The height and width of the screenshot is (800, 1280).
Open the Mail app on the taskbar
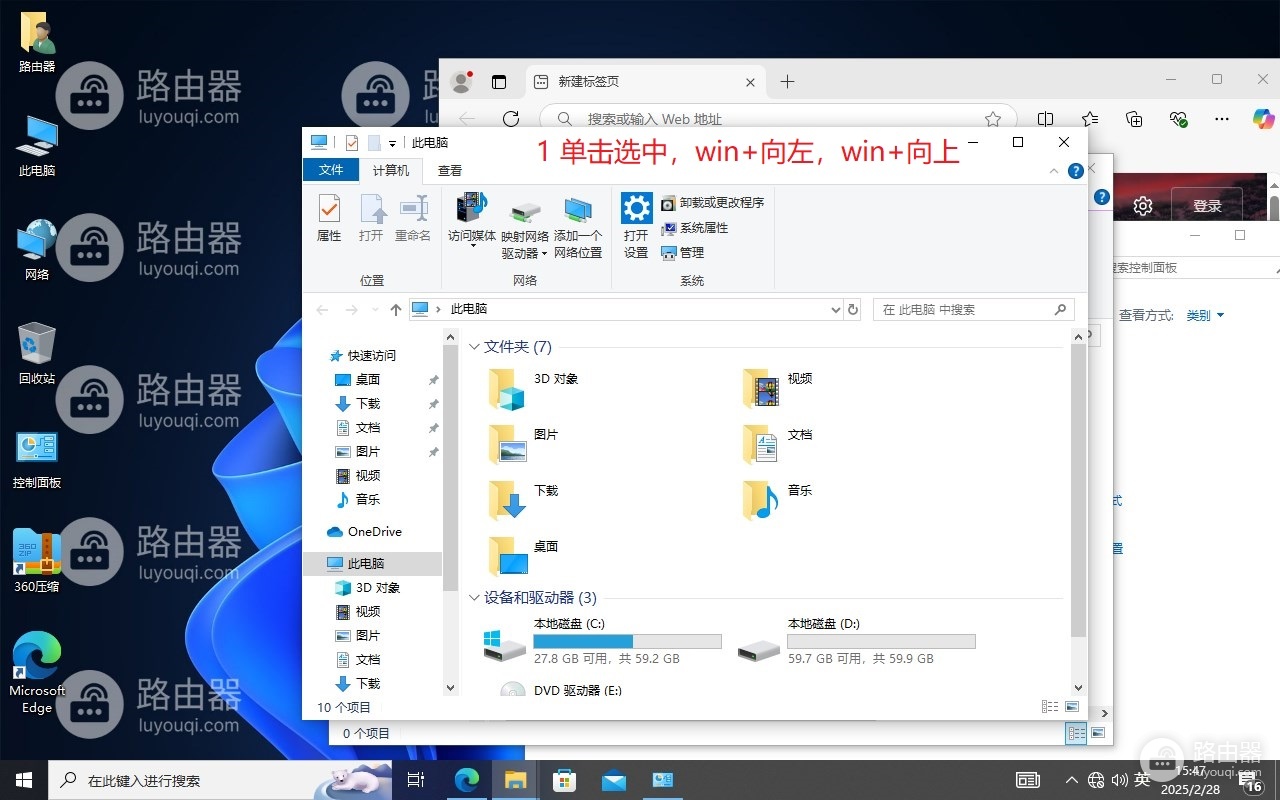pyautogui.click(x=613, y=780)
